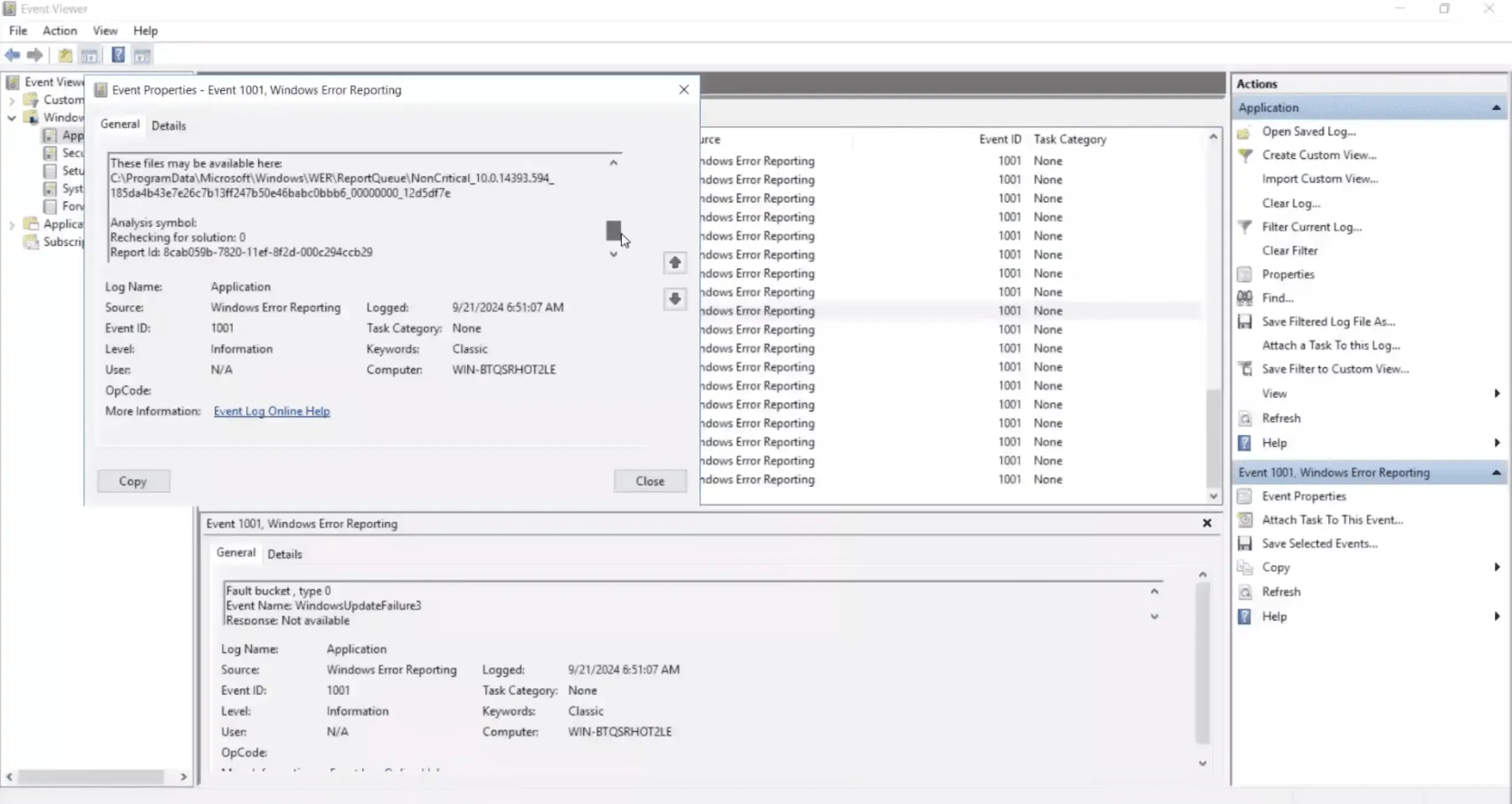Viewport: 1512px width, 804px height.
Task: Open the Help menu
Action: pos(145,30)
